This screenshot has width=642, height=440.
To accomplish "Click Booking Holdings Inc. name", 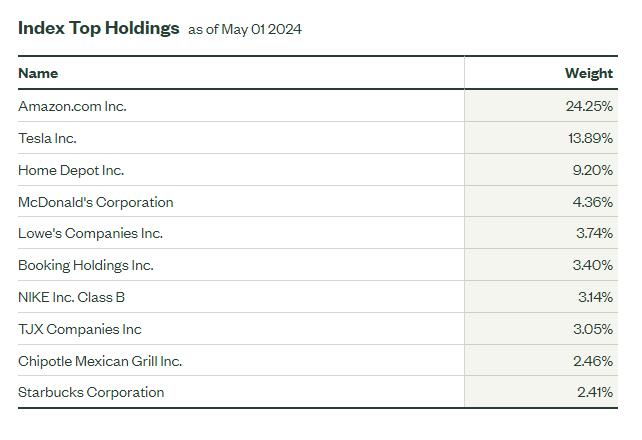I will pyautogui.click(x=85, y=265).
